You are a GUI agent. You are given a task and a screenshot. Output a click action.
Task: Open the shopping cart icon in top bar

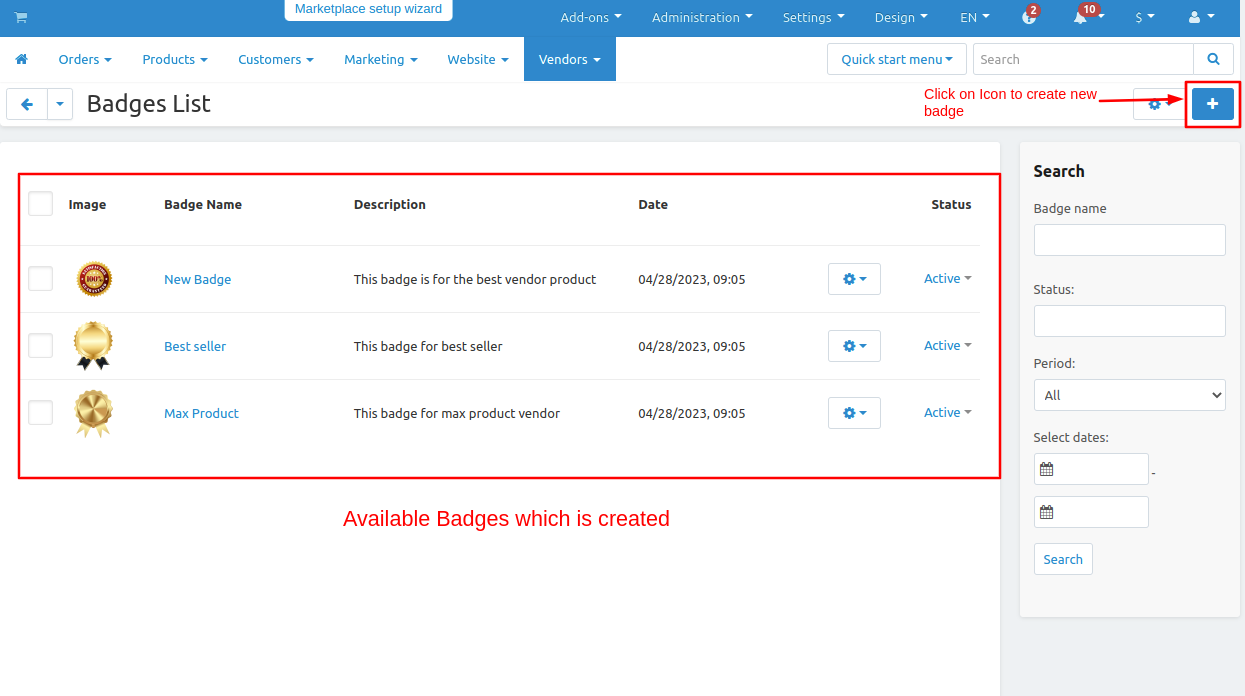click(21, 17)
